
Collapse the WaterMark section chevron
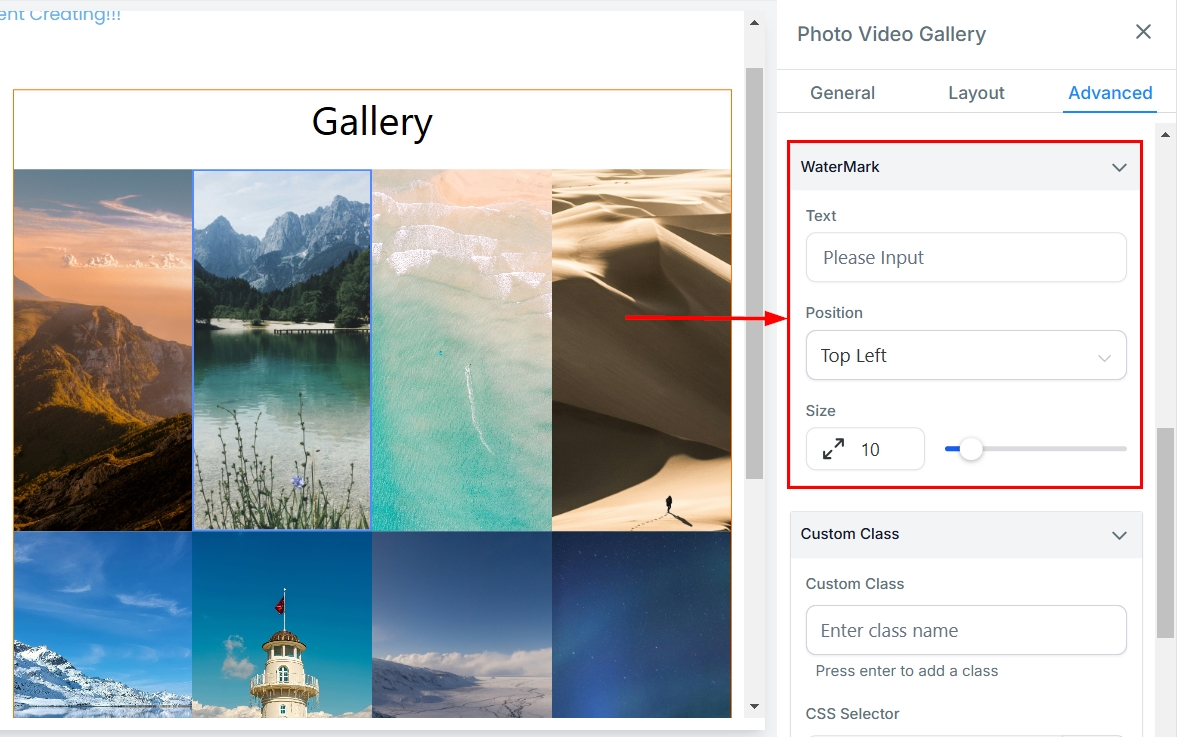pyautogui.click(x=1119, y=167)
